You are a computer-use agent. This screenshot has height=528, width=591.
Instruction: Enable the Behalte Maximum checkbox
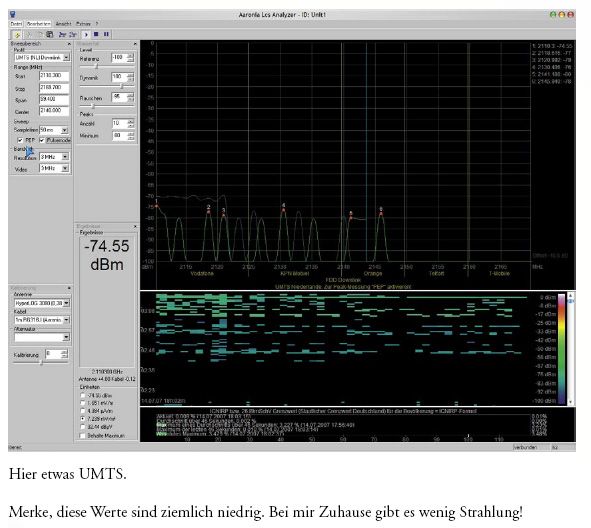click(x=83, y=436)
